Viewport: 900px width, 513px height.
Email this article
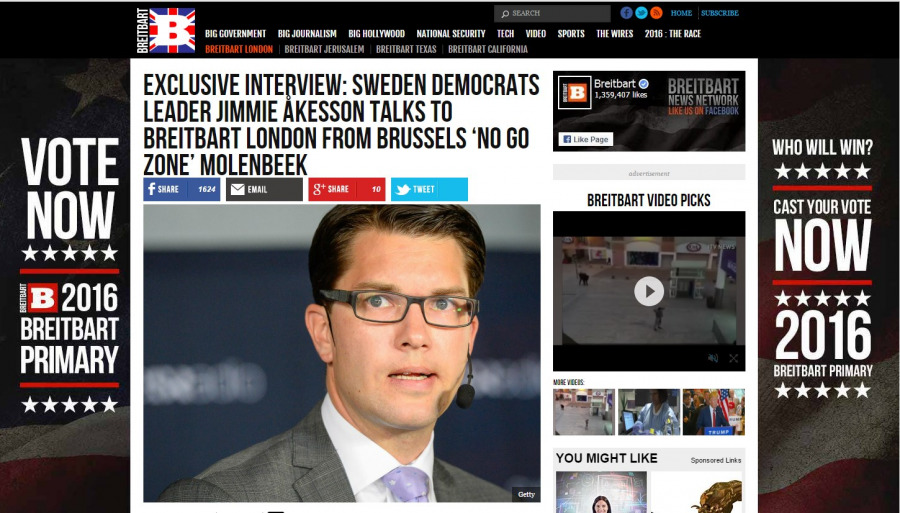[264, 189]
